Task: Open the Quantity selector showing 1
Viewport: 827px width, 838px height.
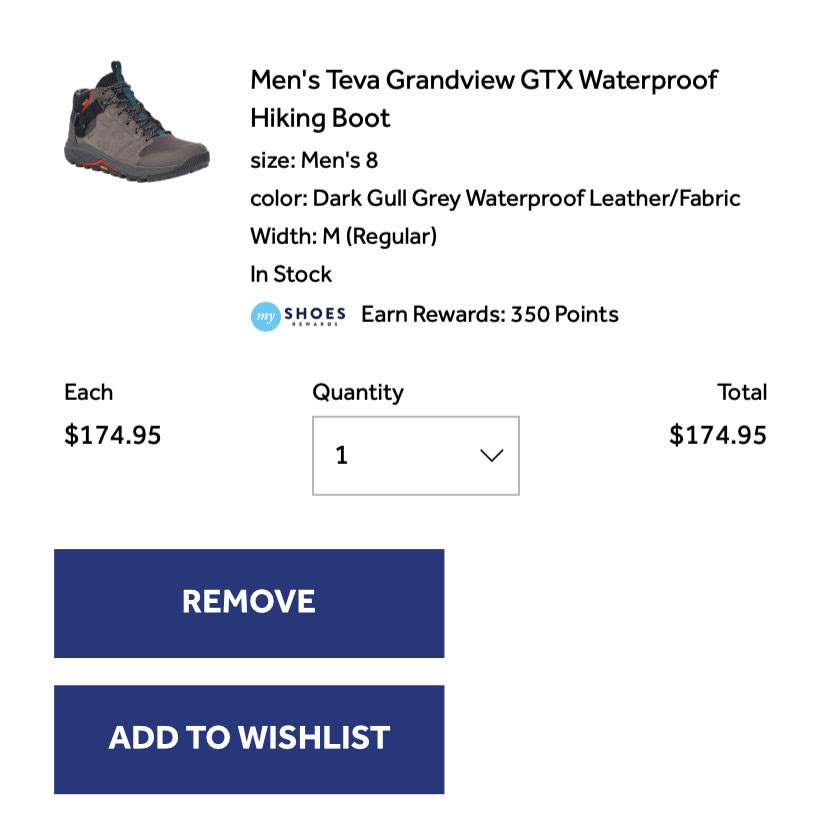Action: coord(416,455)
